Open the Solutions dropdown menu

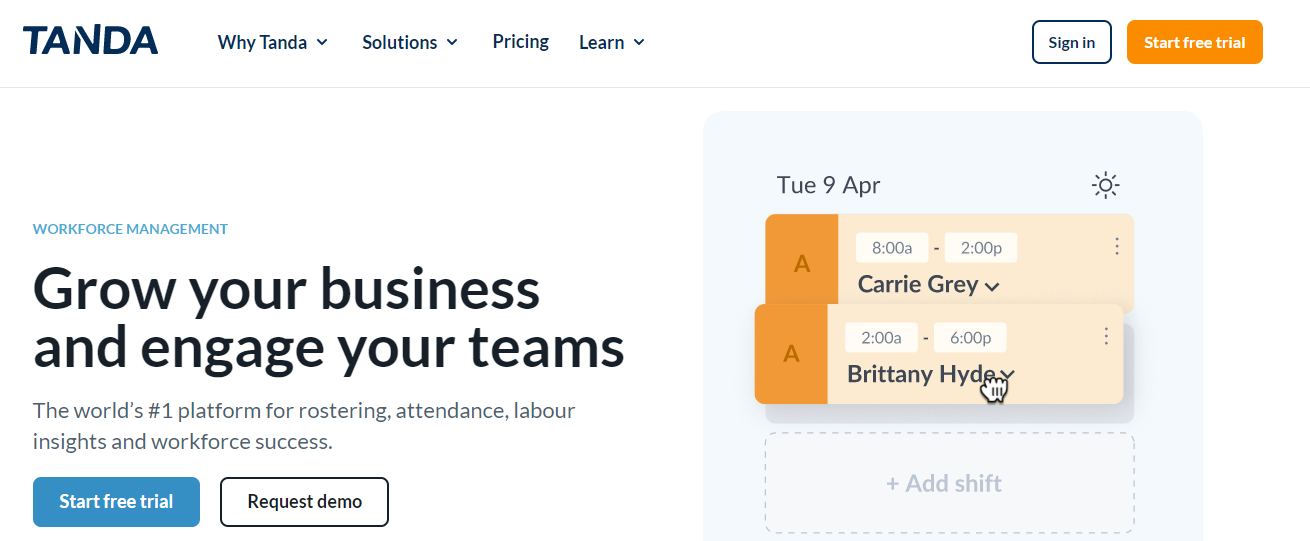click(410, 42)
